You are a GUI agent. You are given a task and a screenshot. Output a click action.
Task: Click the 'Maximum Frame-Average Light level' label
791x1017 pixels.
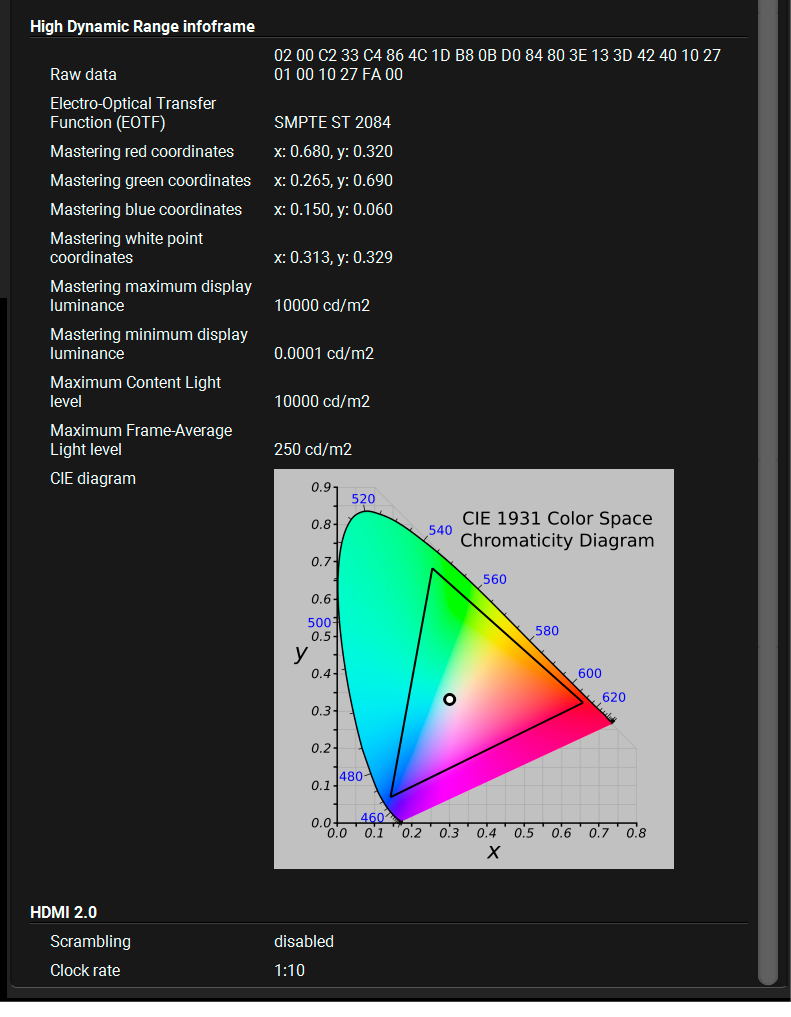point(141,440)
